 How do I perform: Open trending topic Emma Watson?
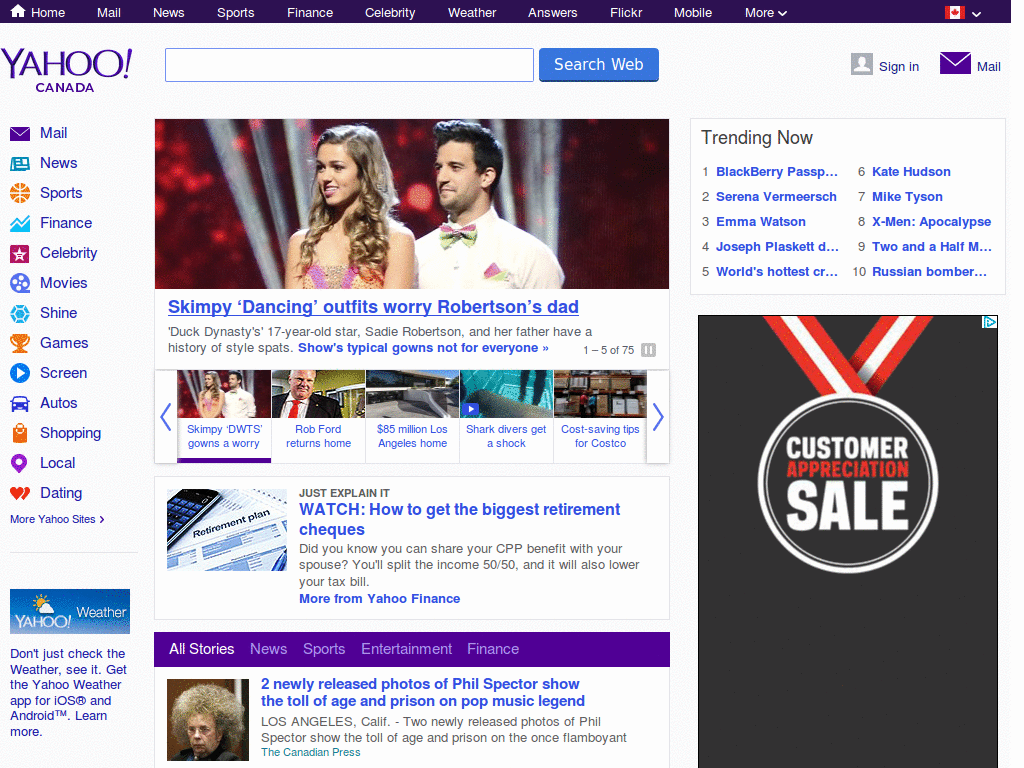(x=761, y=222)
